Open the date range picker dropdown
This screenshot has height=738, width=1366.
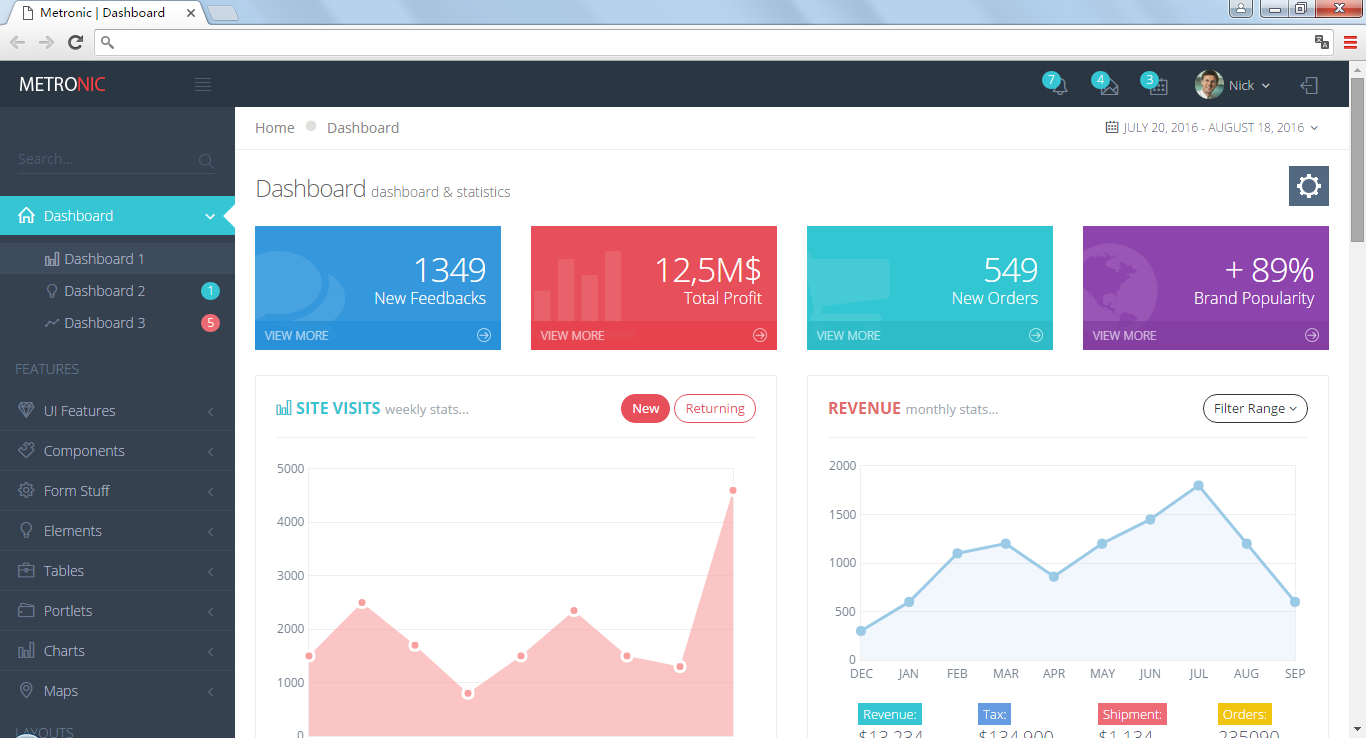(1212, 128)
